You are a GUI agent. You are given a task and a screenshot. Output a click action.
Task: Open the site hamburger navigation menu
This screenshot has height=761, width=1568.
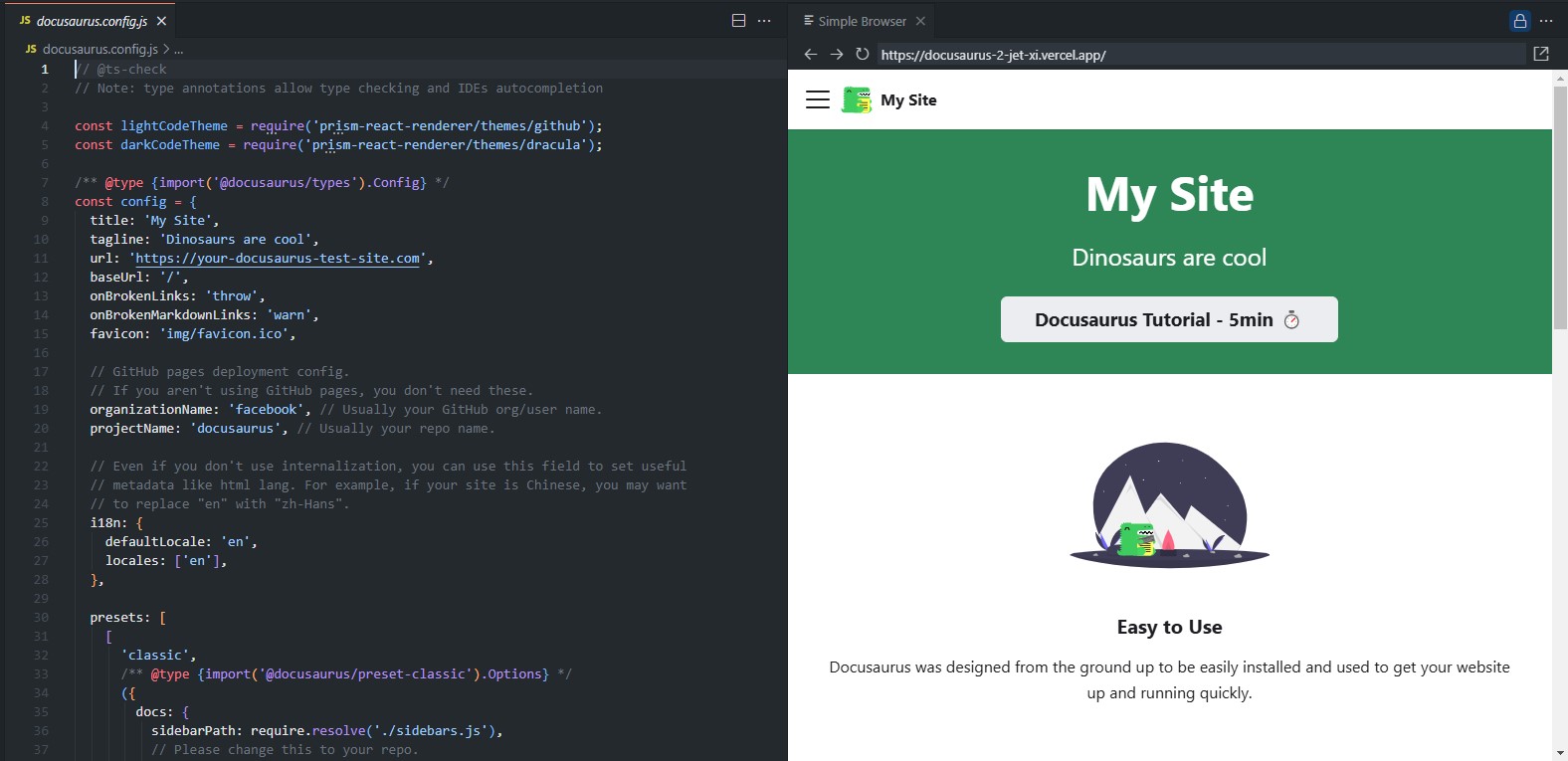click(x=818, y=99)
